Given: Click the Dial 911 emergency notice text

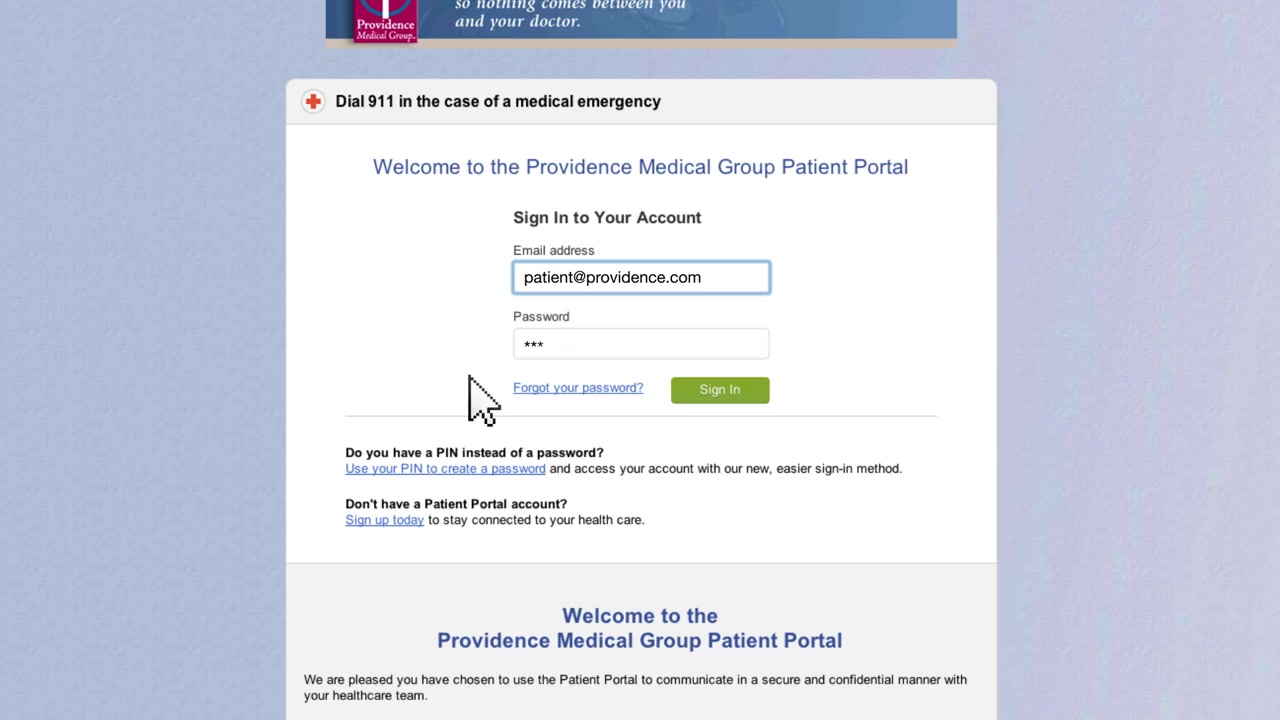Looking at the screenshot, I should tap(498, 101).
